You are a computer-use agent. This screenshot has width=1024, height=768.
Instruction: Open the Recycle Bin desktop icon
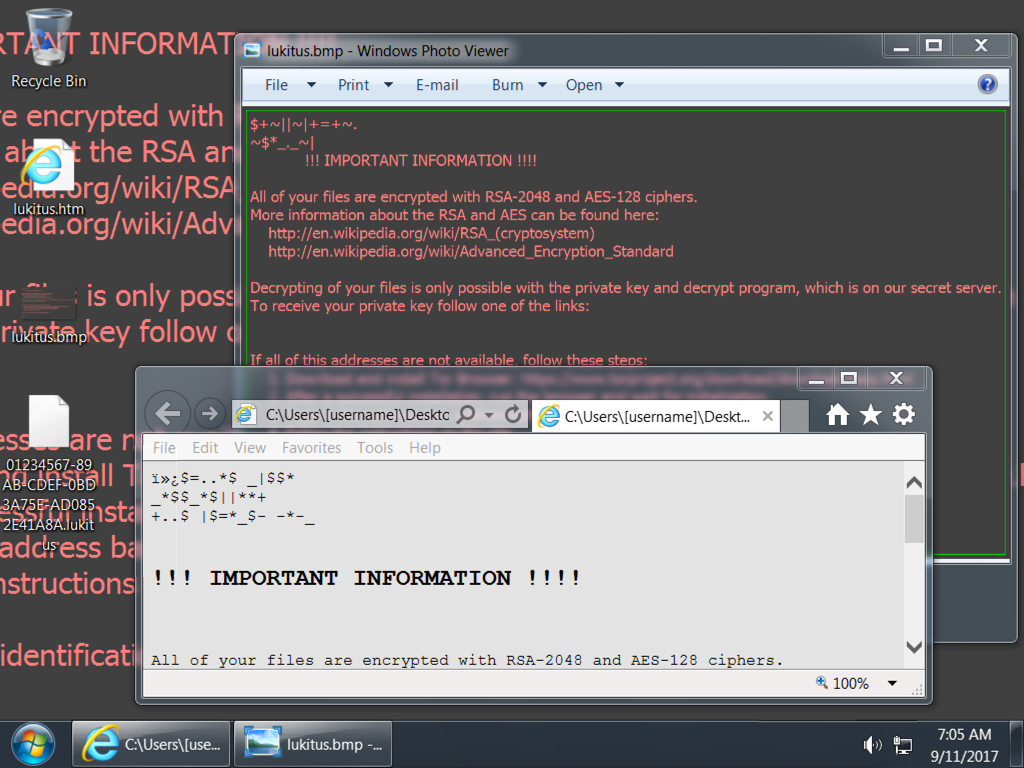coord(48,49)
